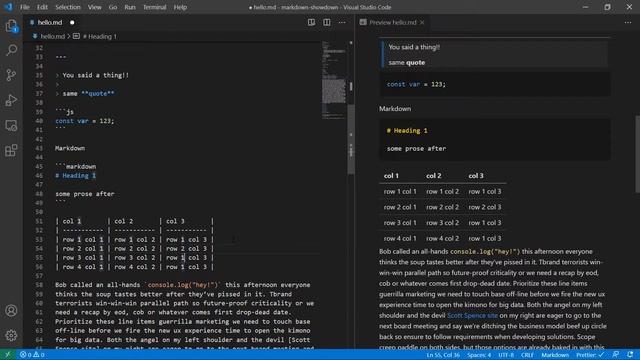This screenshot has width=640, height=360.
Task: Open the Help menu
Action: click(180, 7)
